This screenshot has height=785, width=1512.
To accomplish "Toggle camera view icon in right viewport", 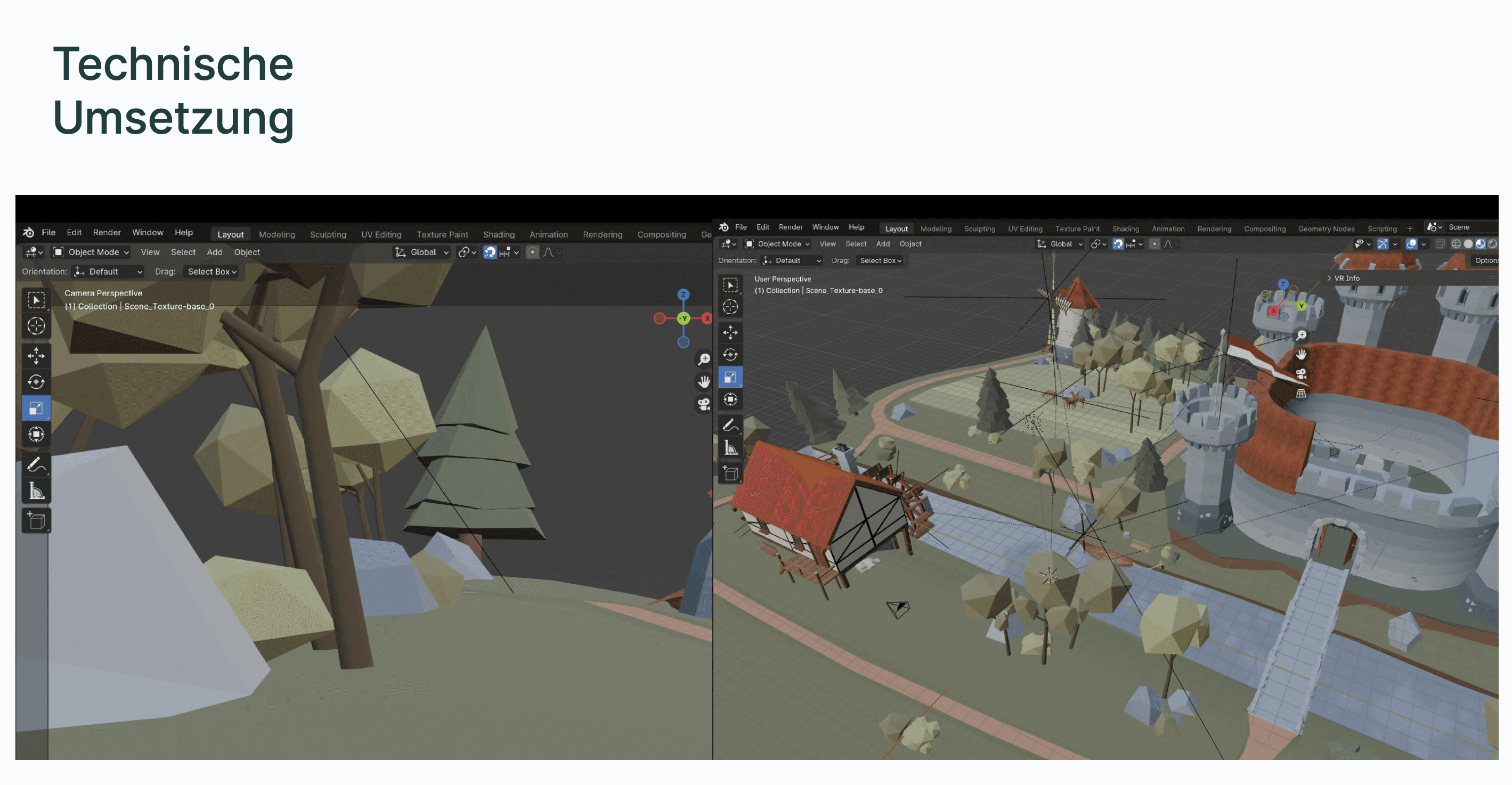I will coord(1301,374).
